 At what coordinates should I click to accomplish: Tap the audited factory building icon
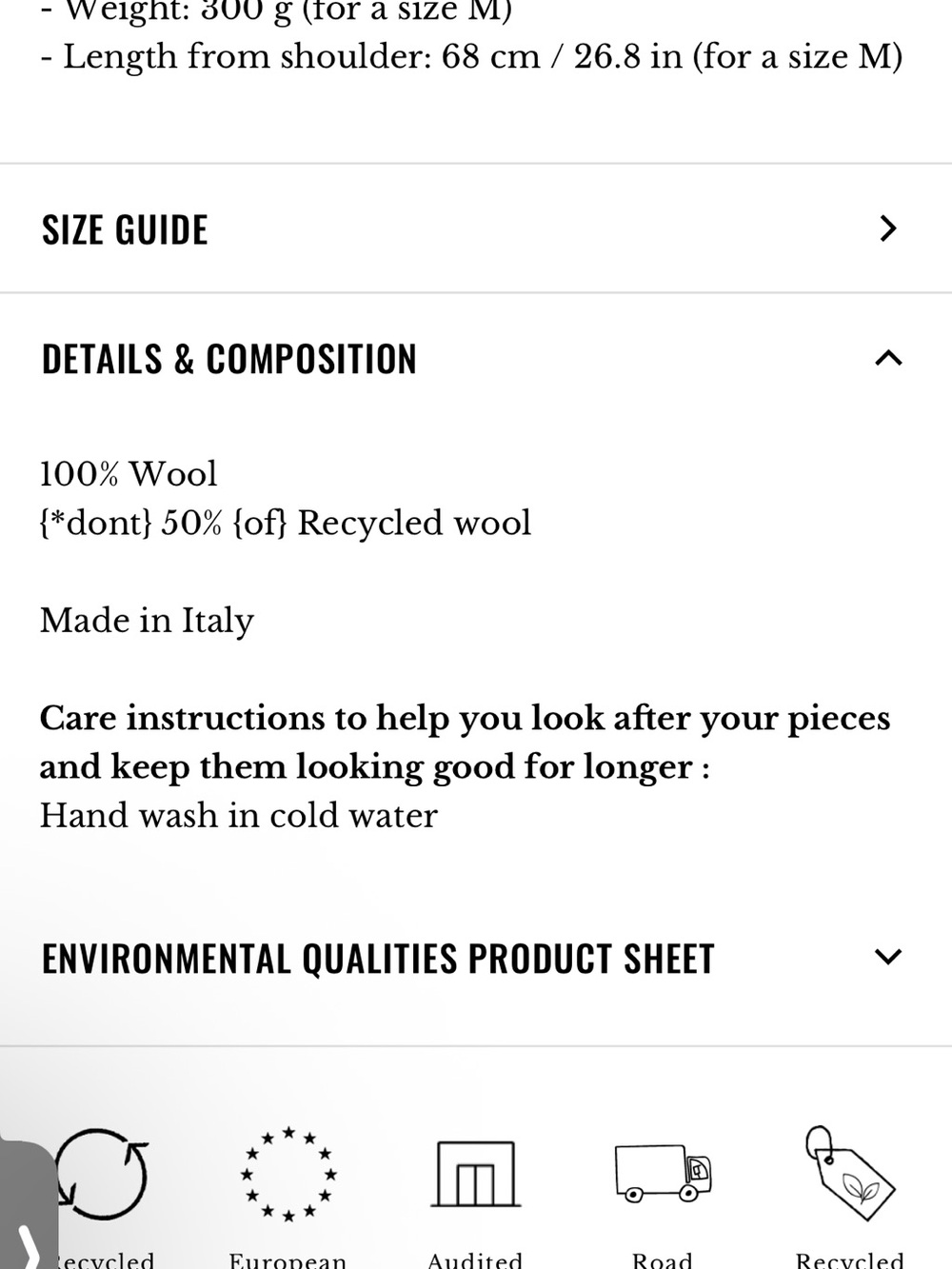click(x=476, y=1174)
